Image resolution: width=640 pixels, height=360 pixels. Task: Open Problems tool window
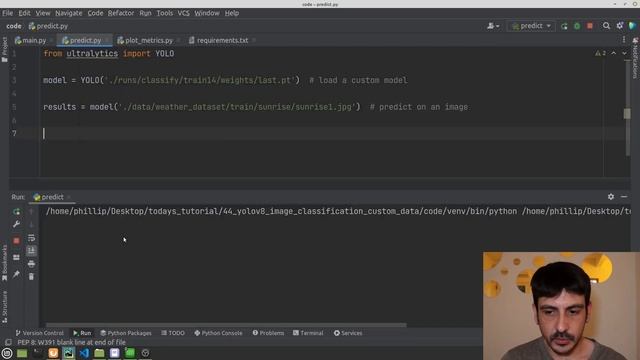coord(268,333)
